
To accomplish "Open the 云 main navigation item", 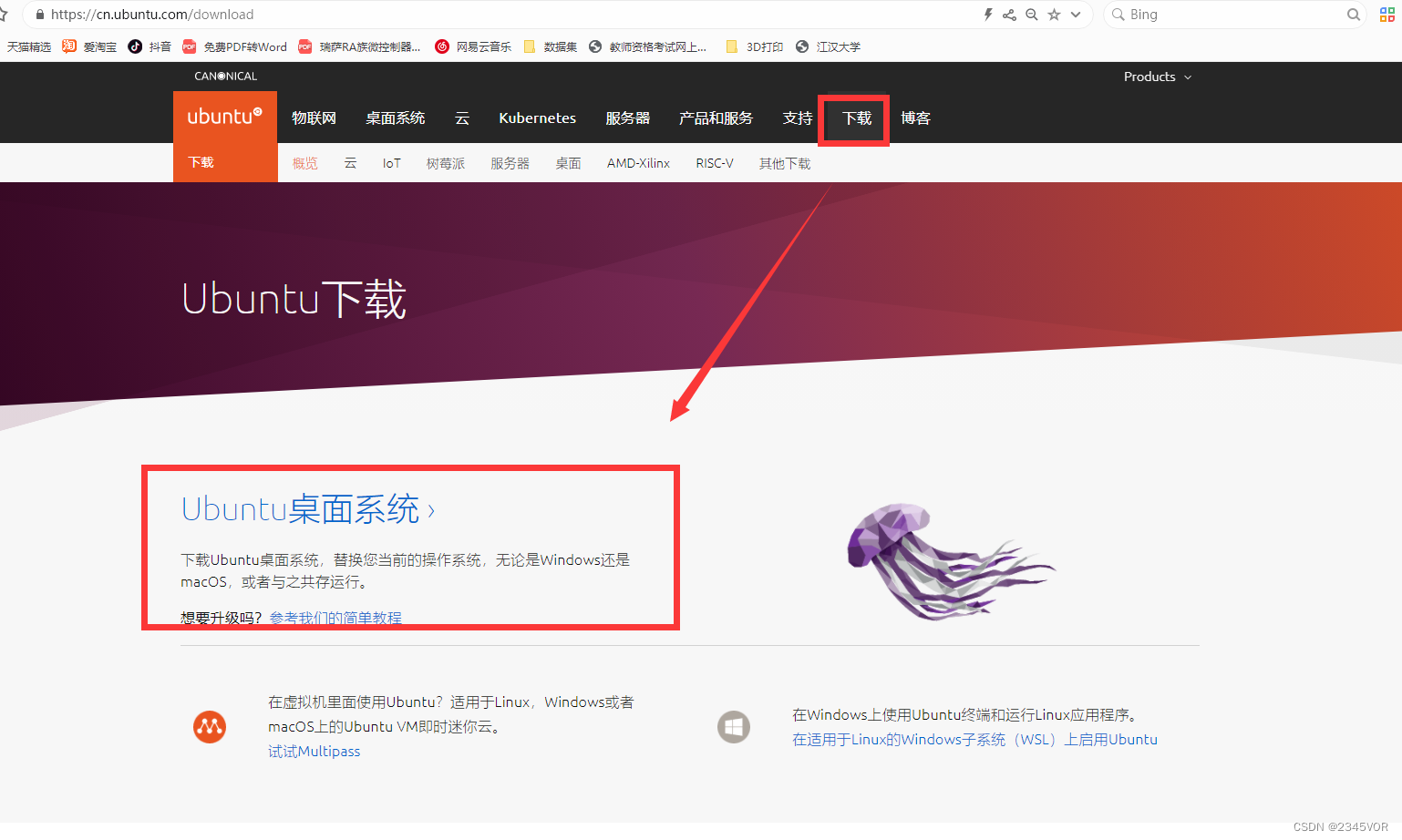I will [x=462, y=118].
